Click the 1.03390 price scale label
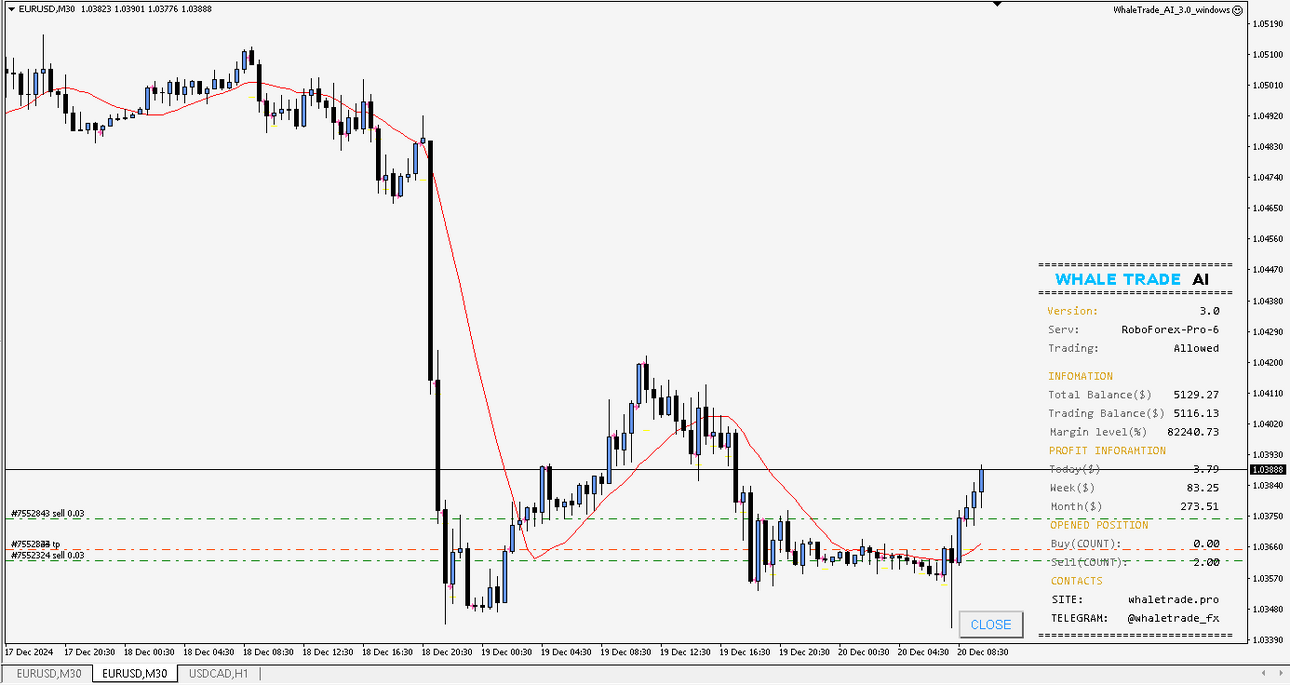The height and width of the screenshot is (685, 1290). click(1270, 639)
